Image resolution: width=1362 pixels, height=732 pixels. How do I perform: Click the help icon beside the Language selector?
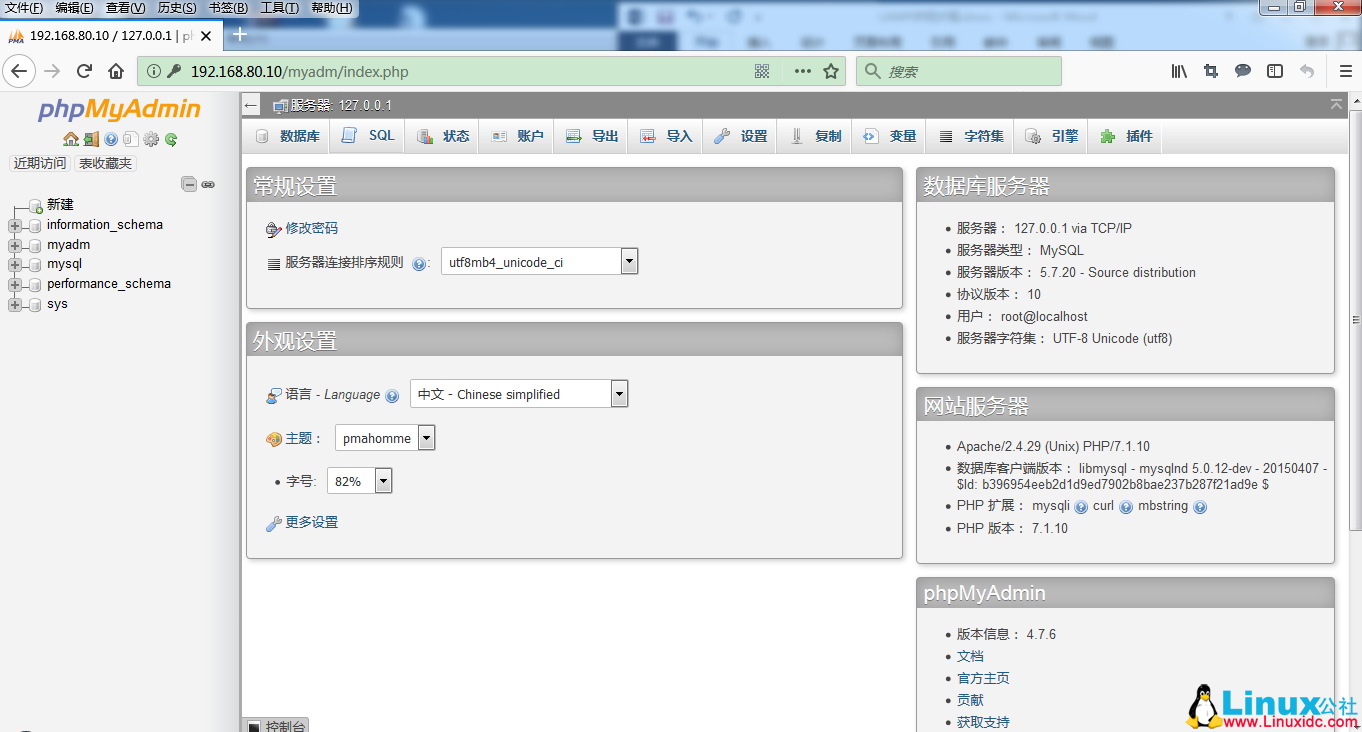pos(392,395)
